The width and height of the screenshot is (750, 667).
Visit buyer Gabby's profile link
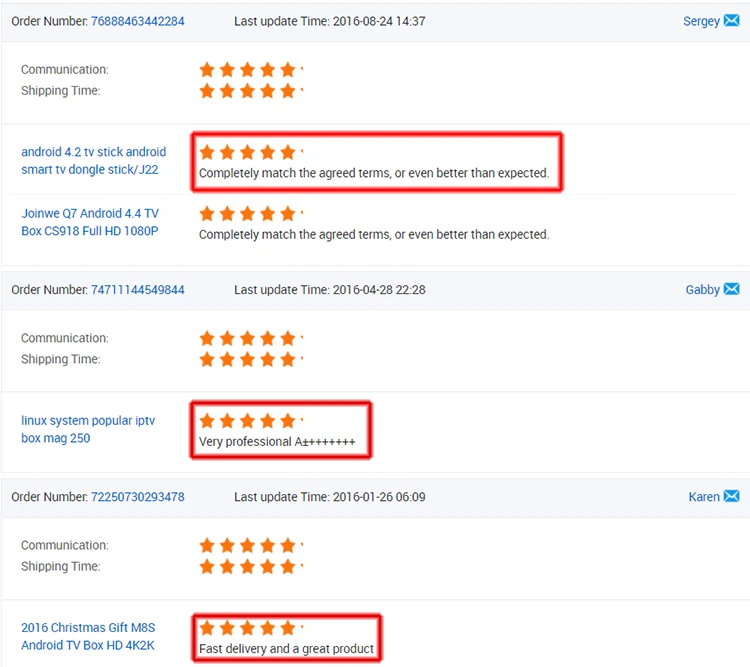[x=703, y=290]
